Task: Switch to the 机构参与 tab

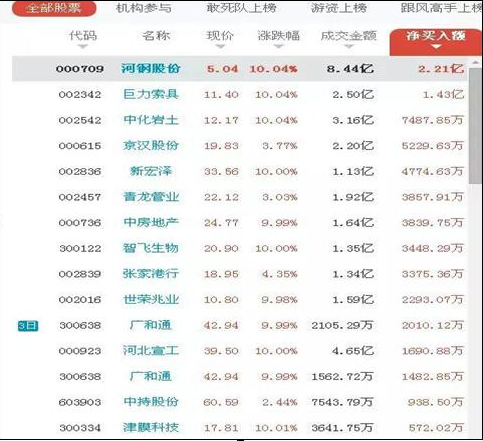Action: point(144,8)
